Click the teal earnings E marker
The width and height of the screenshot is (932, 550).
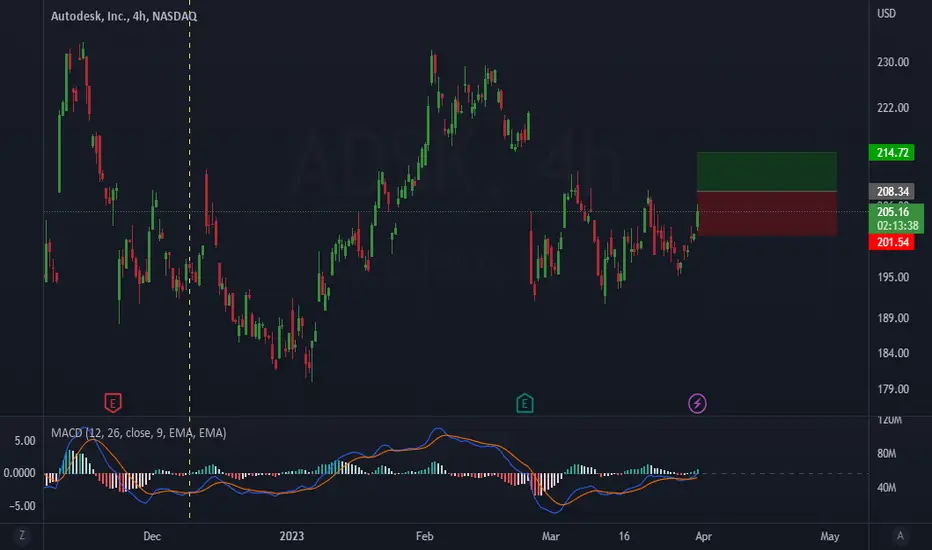pos(525,403)
